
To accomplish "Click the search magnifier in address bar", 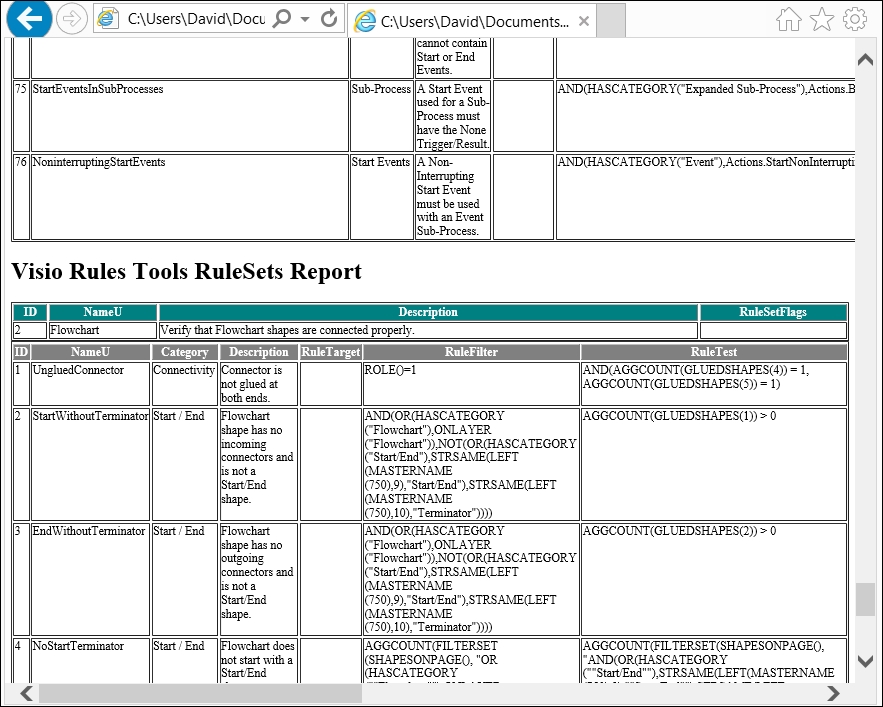I will point(282,19).
